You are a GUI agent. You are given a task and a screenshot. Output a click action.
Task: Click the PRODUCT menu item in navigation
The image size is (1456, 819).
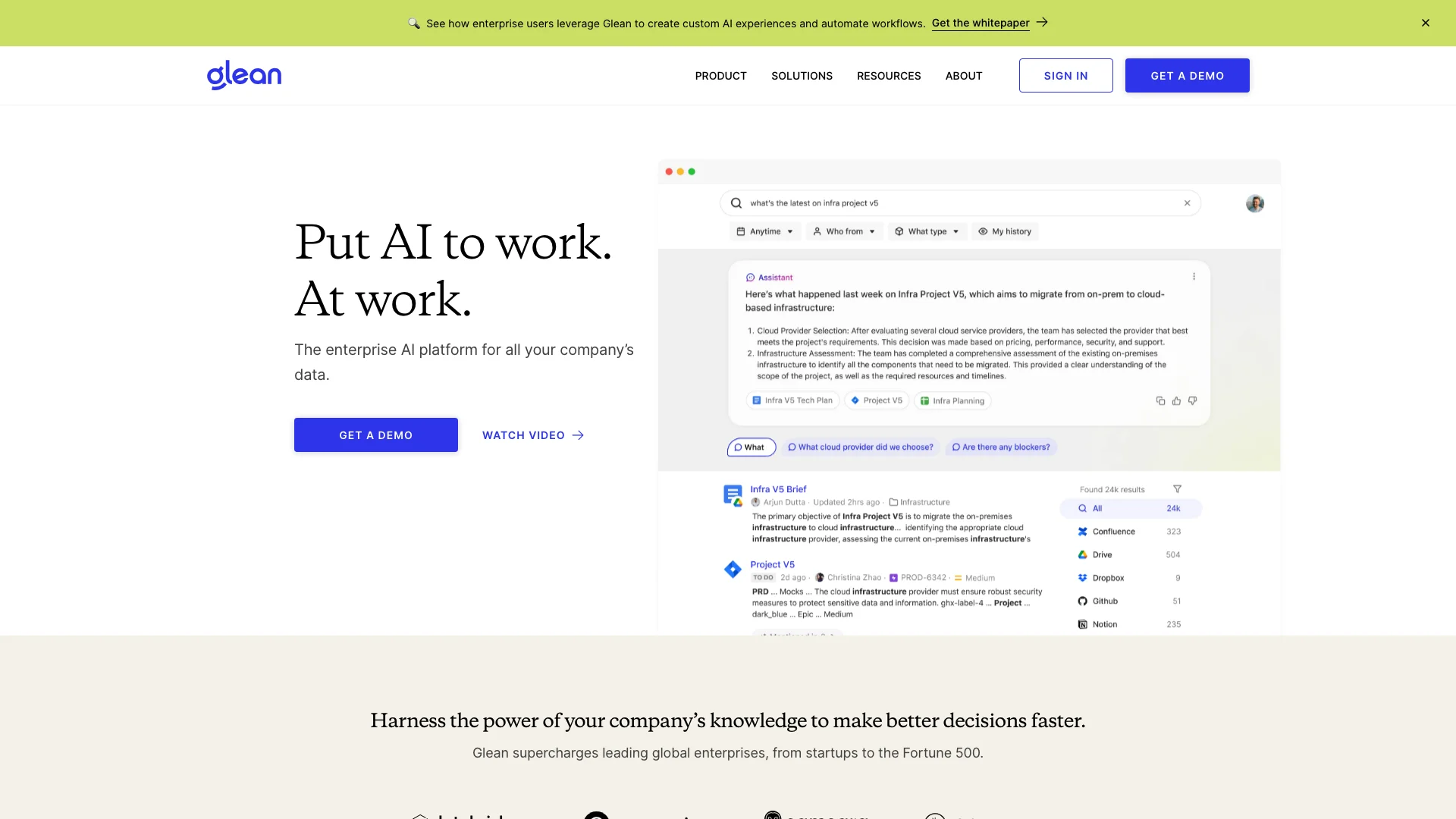[720, 75]
